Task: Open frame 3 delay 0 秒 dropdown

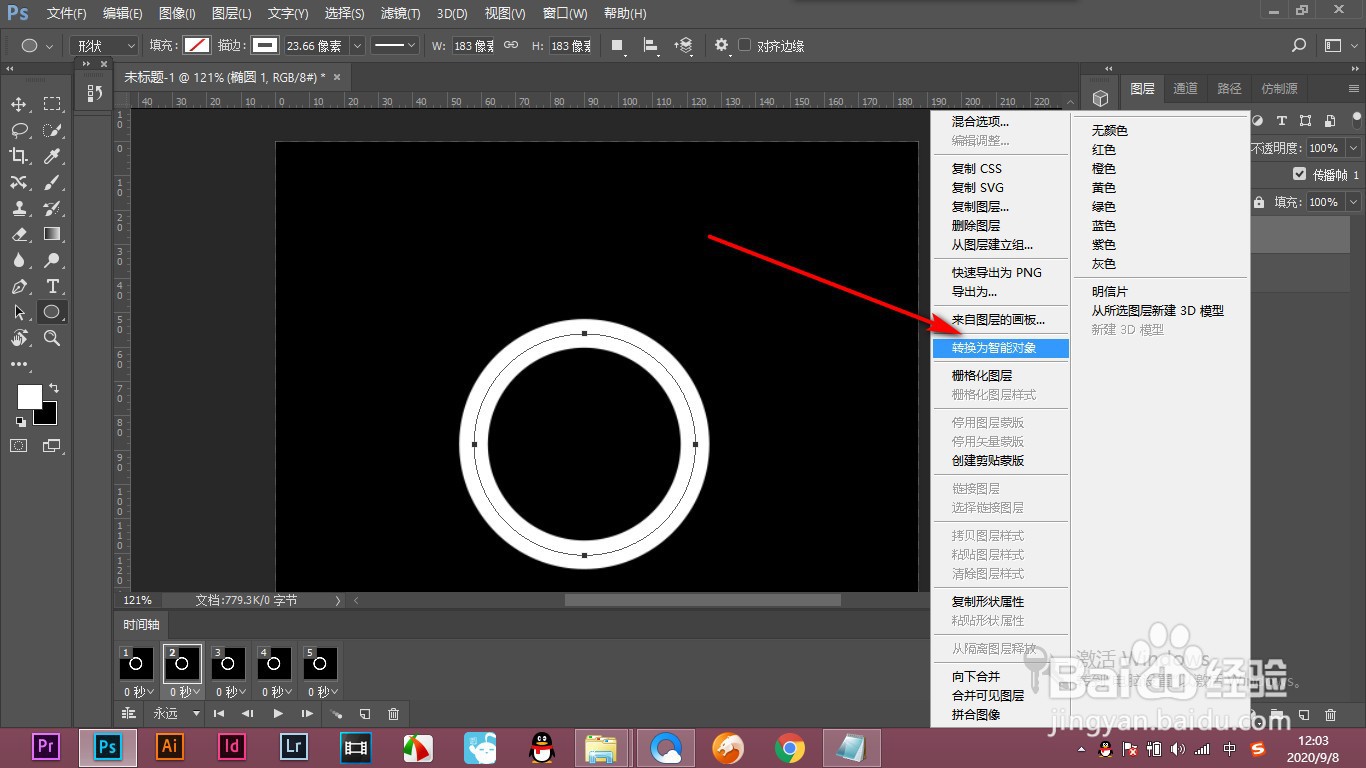Action: 229,692
